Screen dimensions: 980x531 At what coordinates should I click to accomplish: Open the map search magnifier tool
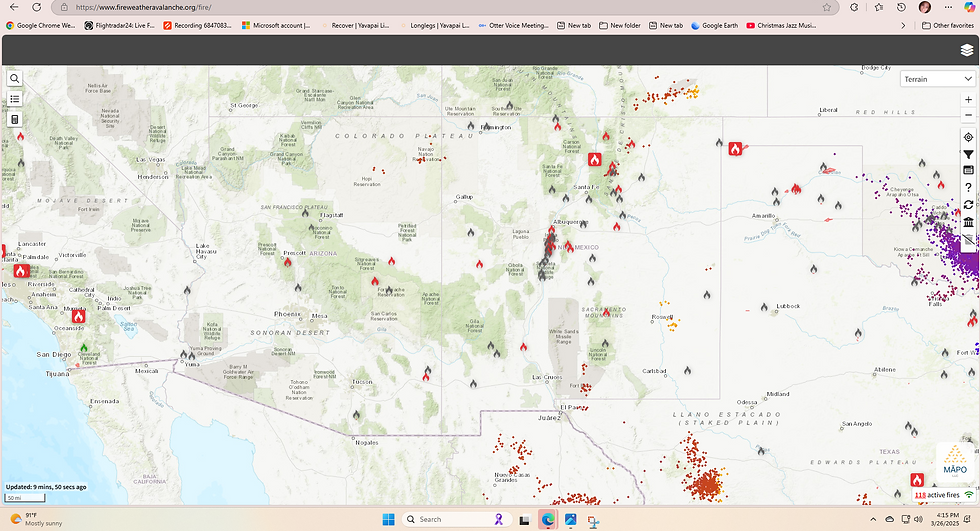click(14, 79)
